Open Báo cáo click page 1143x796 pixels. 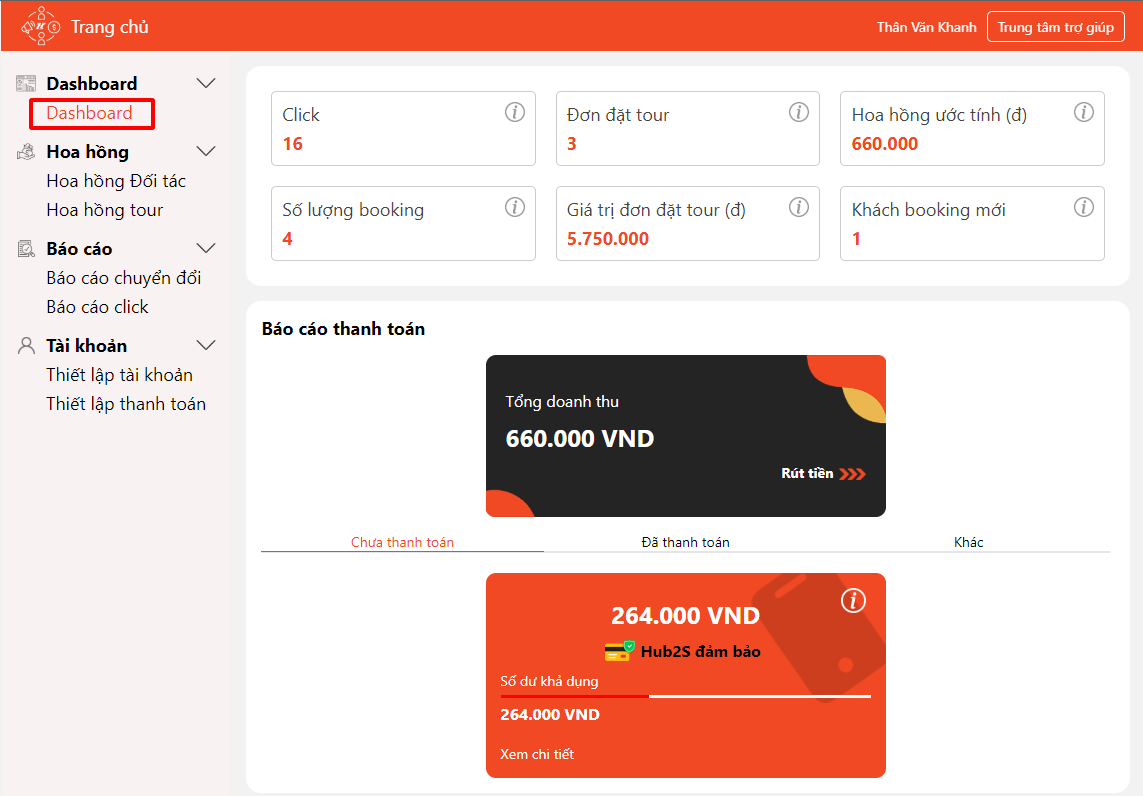coord(98,307)
